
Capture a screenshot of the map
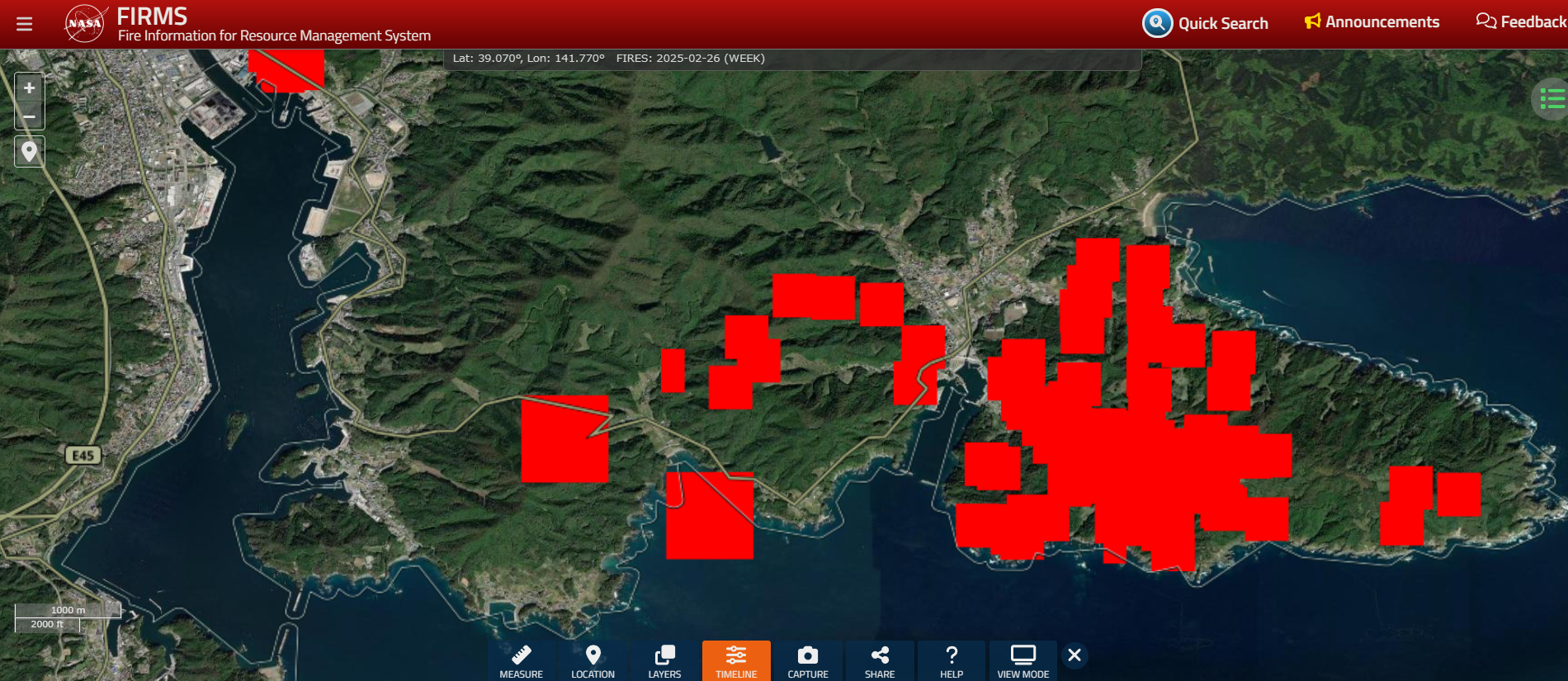click(808, 661)
